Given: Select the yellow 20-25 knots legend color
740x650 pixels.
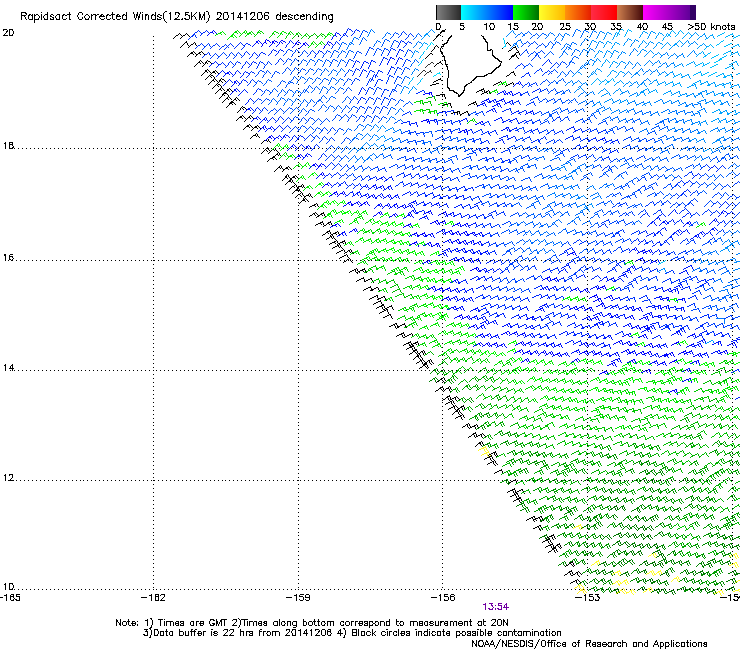Looking at the screenshot, I should [x=552, y=12].
